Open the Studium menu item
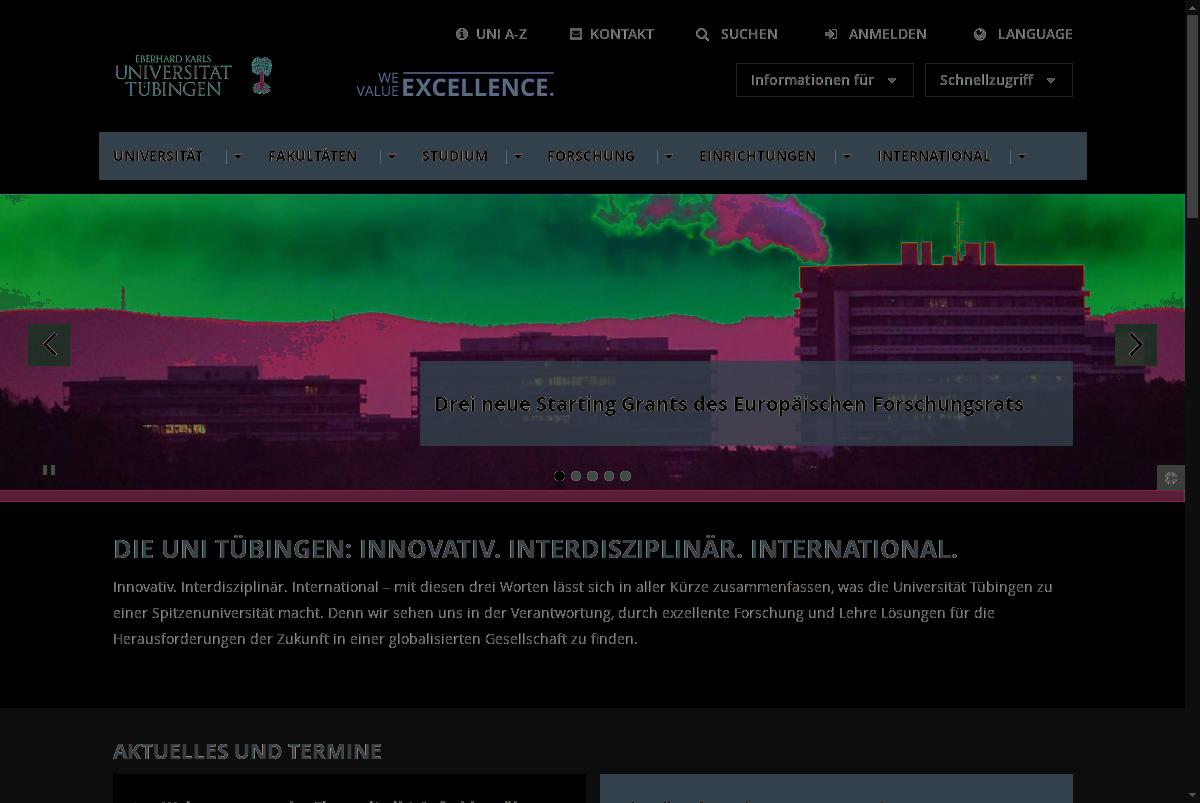 coord(455,156)
